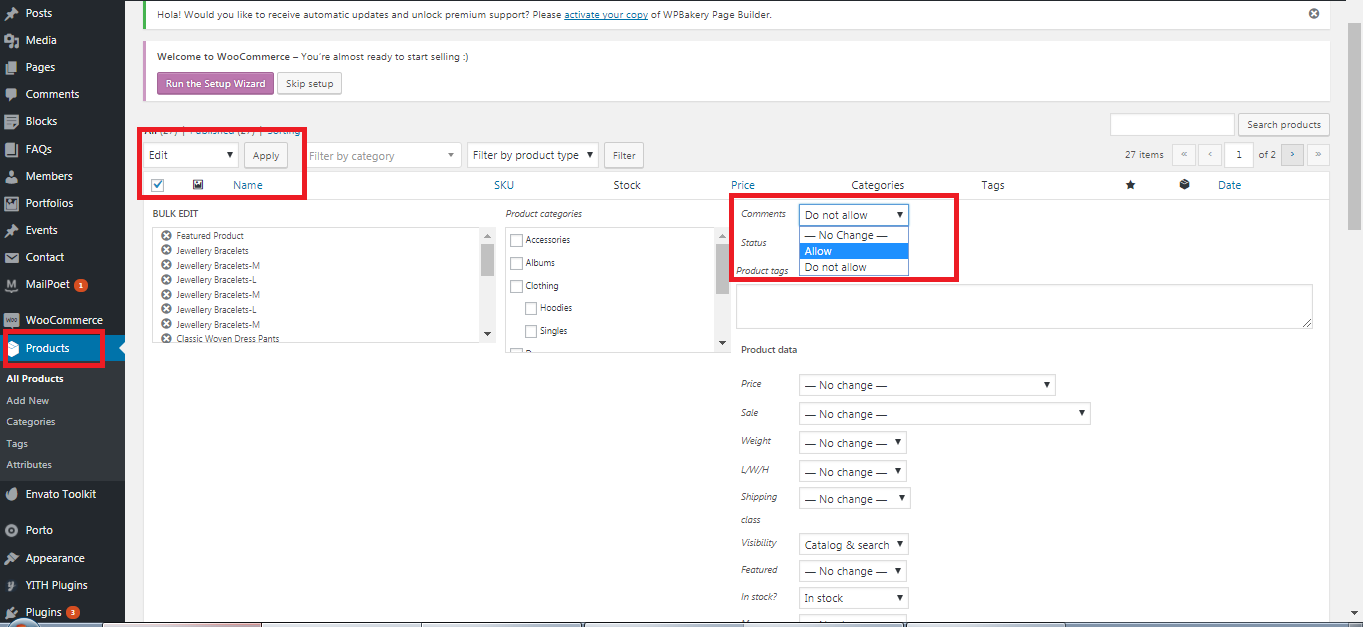This screenshot has width=1366, height=627.
Task: Click the current page number field
Action: pyautogui.click(x=1240, y=155)
